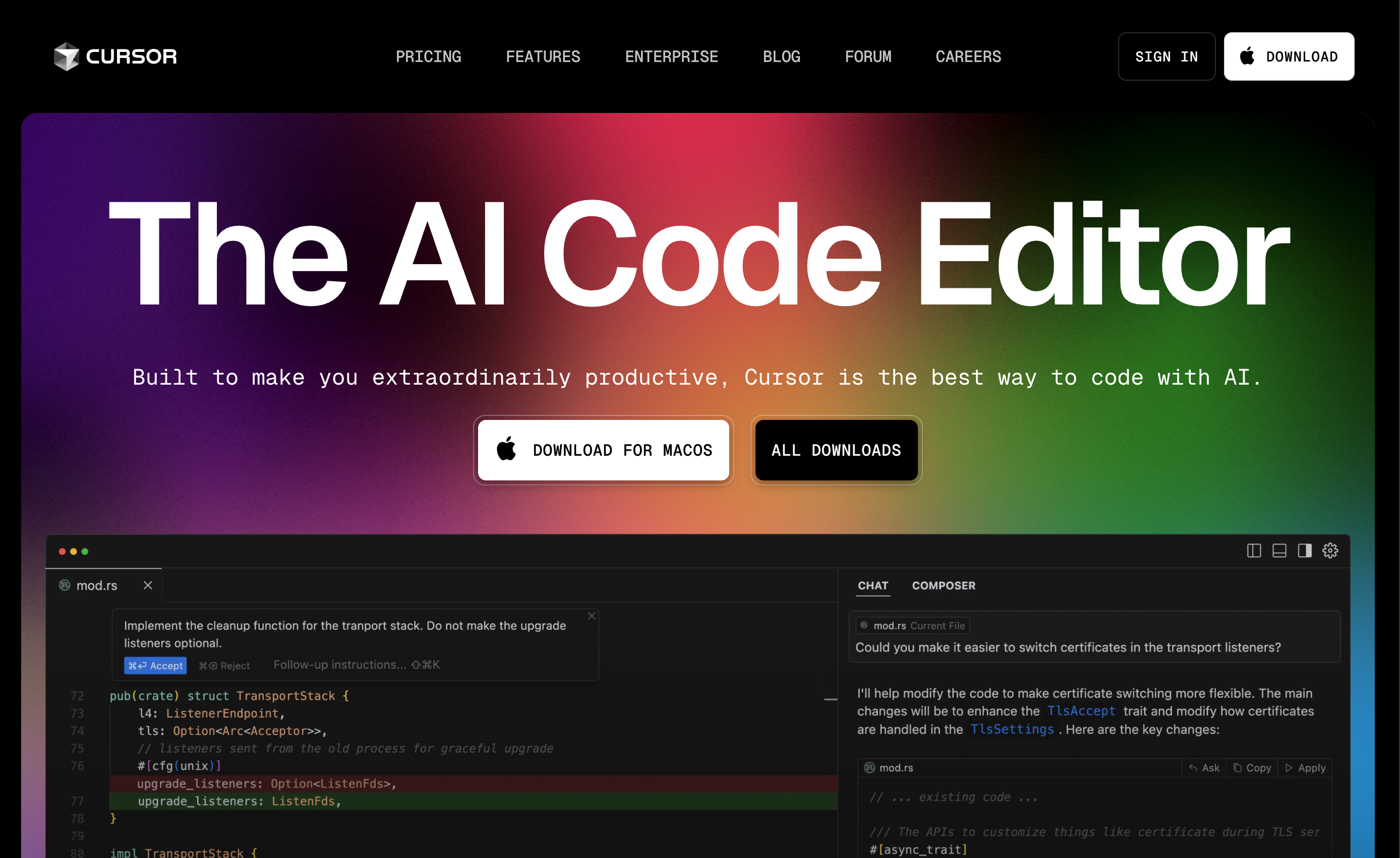
Task: Click Ask on mod.rs code block
Action: click(x=1204, y=768)
